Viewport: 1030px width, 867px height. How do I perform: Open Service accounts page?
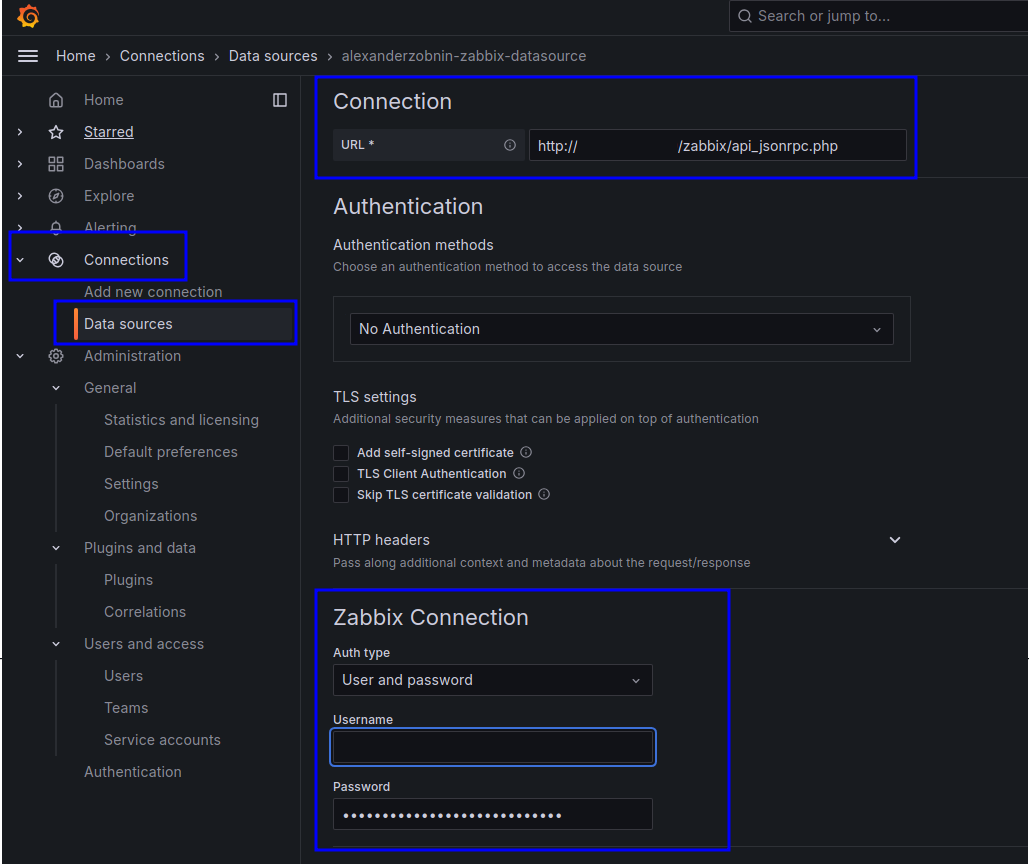tap(162, 740)
